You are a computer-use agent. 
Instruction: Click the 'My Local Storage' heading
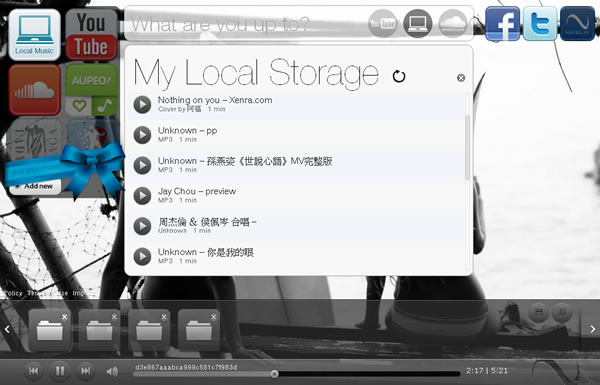coord(256,73)
